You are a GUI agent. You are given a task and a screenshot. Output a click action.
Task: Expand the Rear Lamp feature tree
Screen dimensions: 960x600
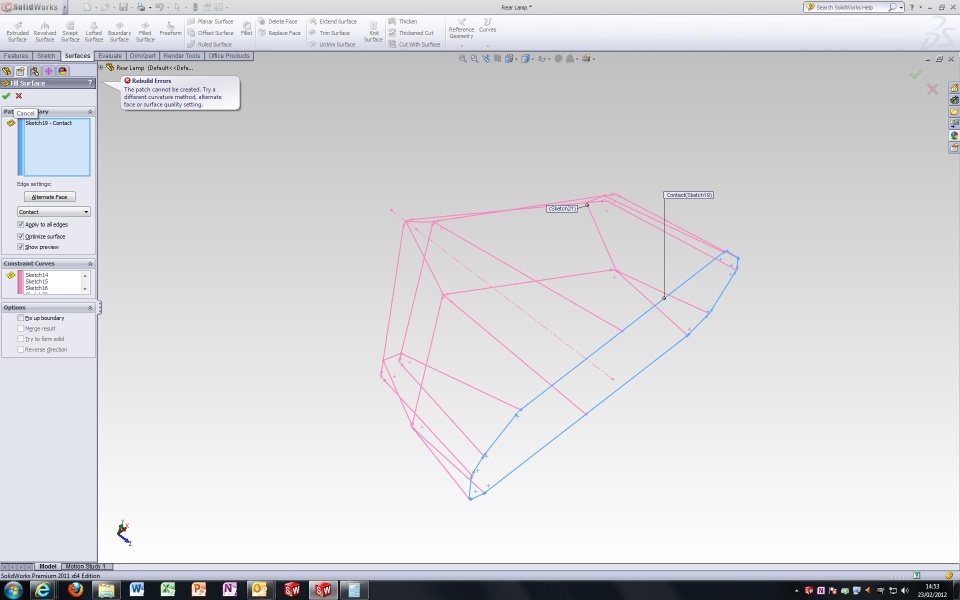tap(101, 68)
